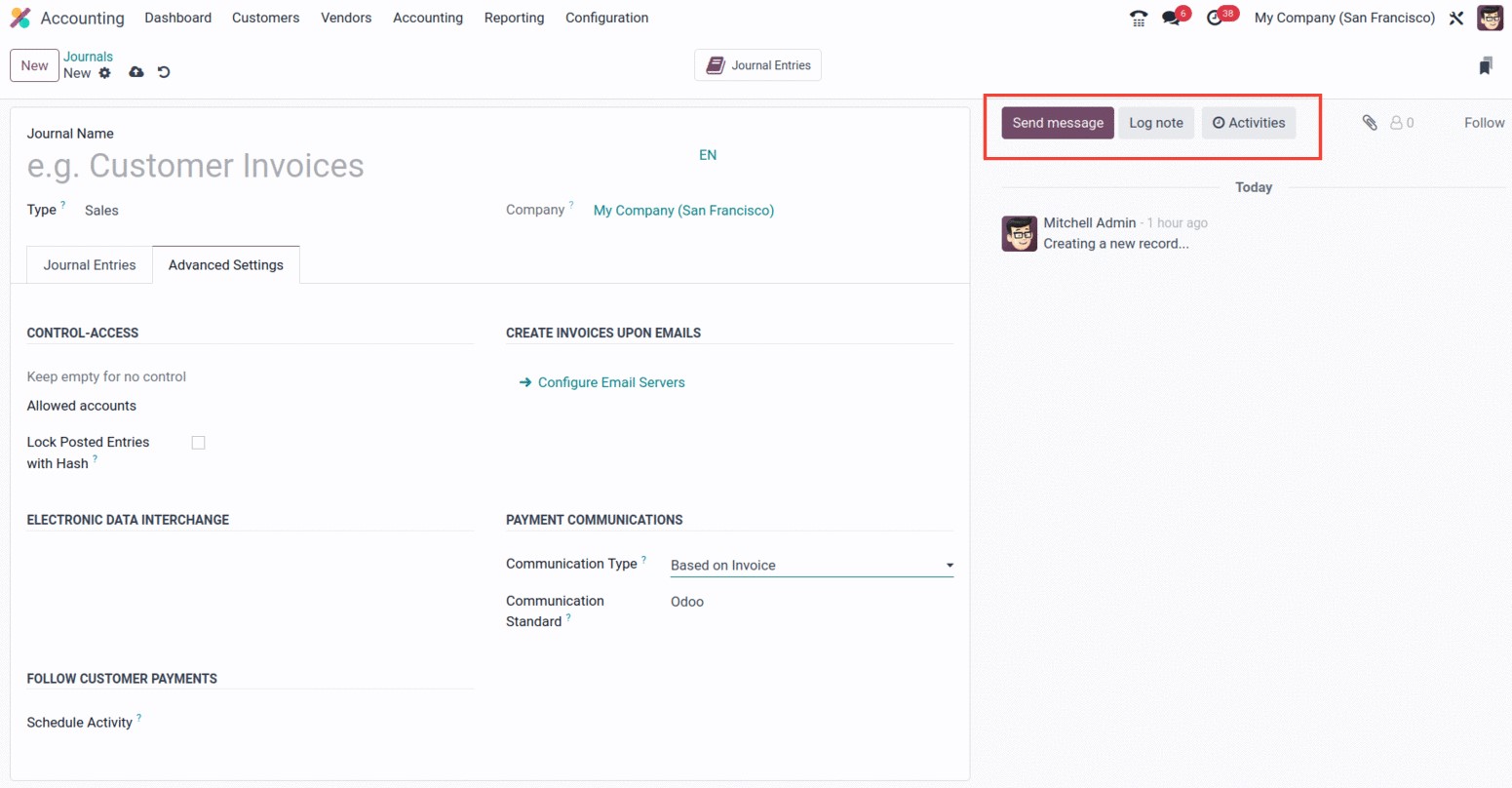This screenshot has width=1512, height=788.
Task: Click the Accounting app logo icon
Action: (19, 18)
